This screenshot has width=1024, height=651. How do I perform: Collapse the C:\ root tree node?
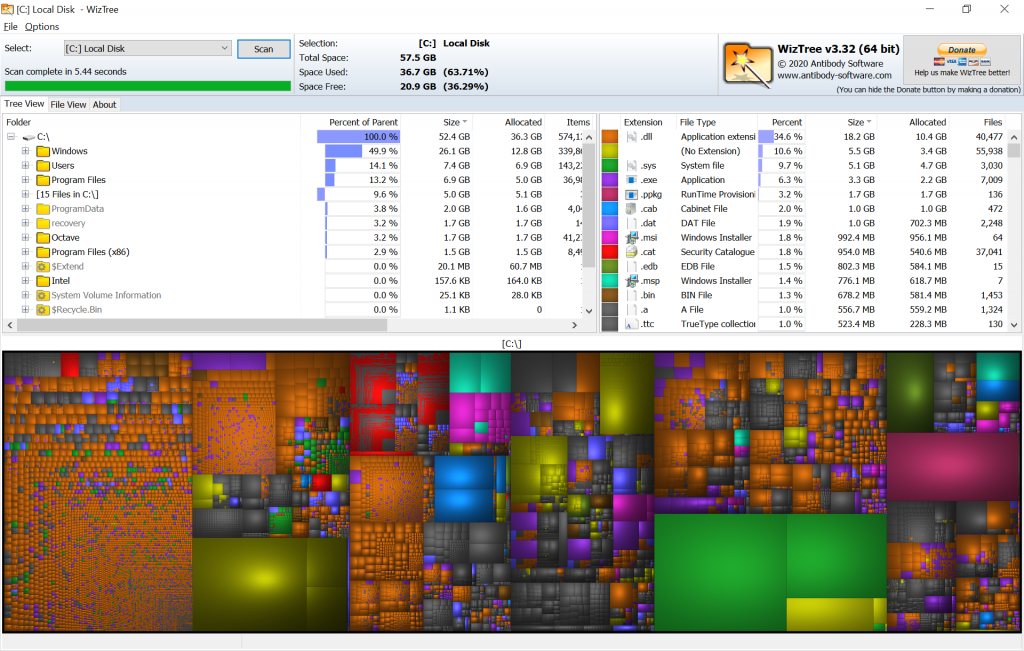pyautogui.click(x=12, y=136)
